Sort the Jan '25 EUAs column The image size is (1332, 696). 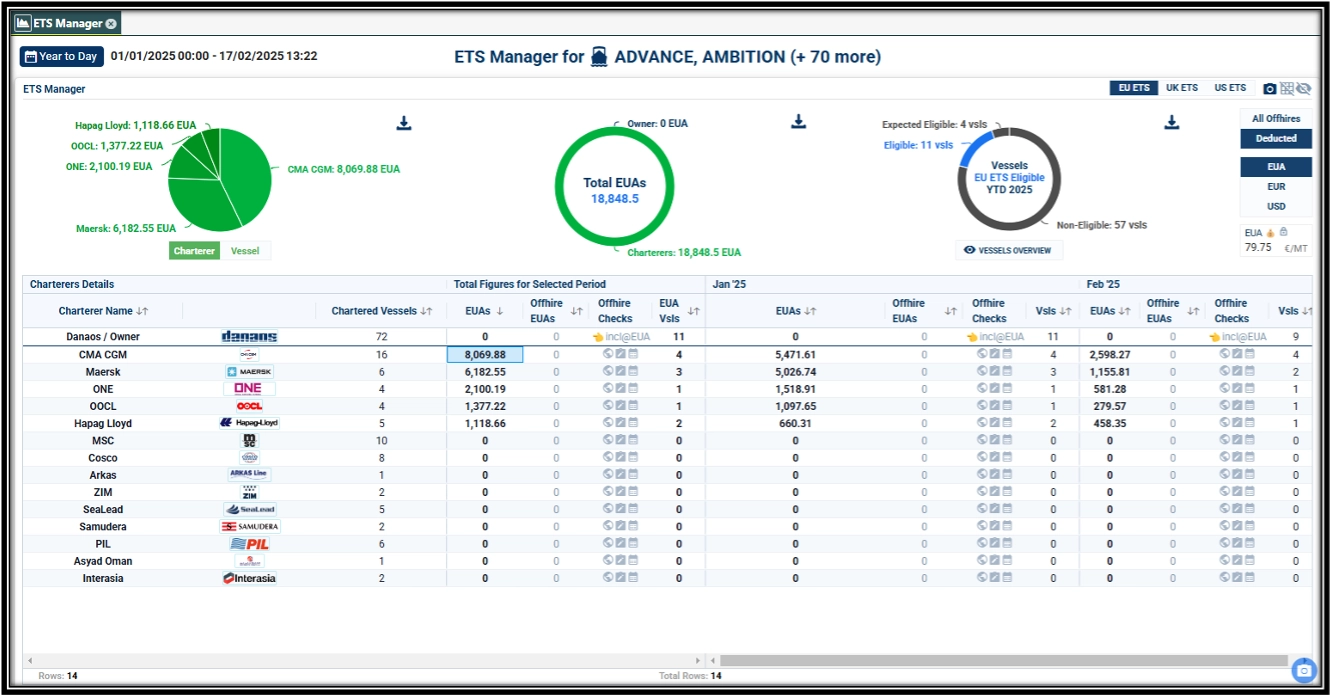pyautogui.click(x=796, y=311)
